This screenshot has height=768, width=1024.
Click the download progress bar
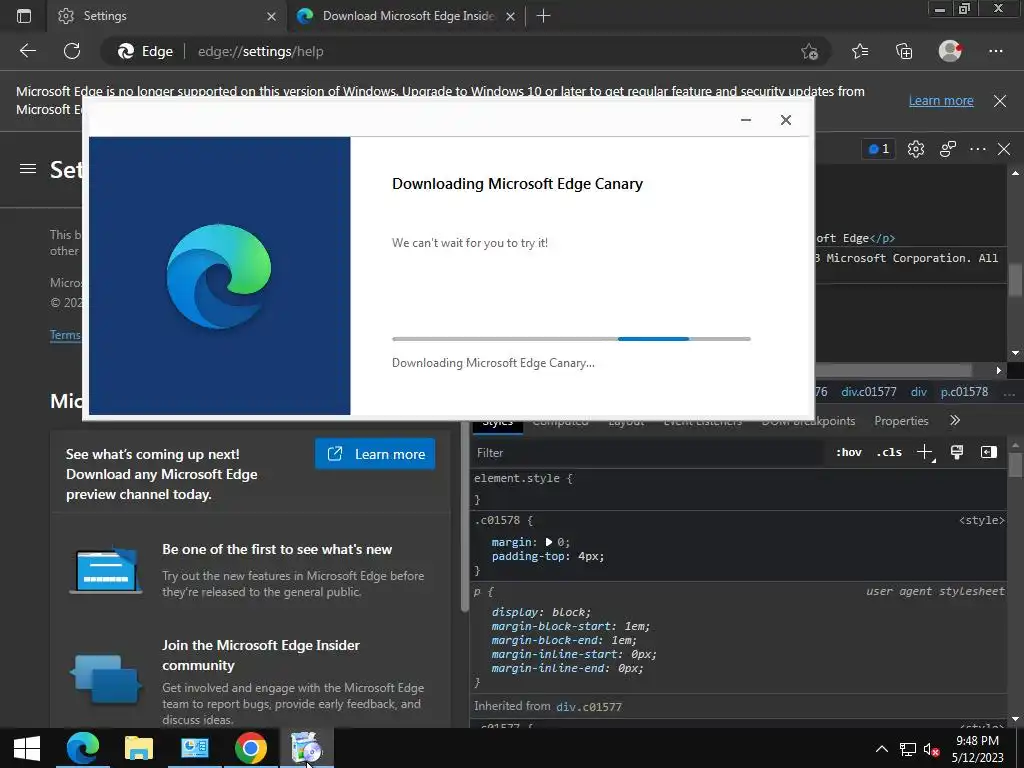click(x=571, y=339)
